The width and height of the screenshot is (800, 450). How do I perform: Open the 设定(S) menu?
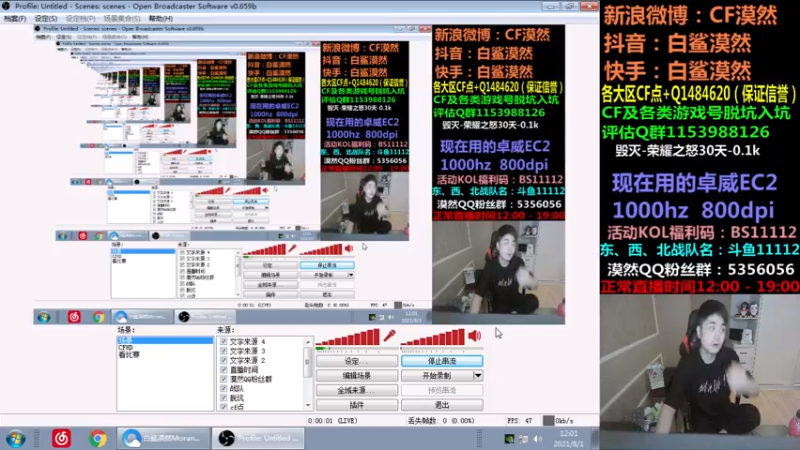tap(46, 18)
